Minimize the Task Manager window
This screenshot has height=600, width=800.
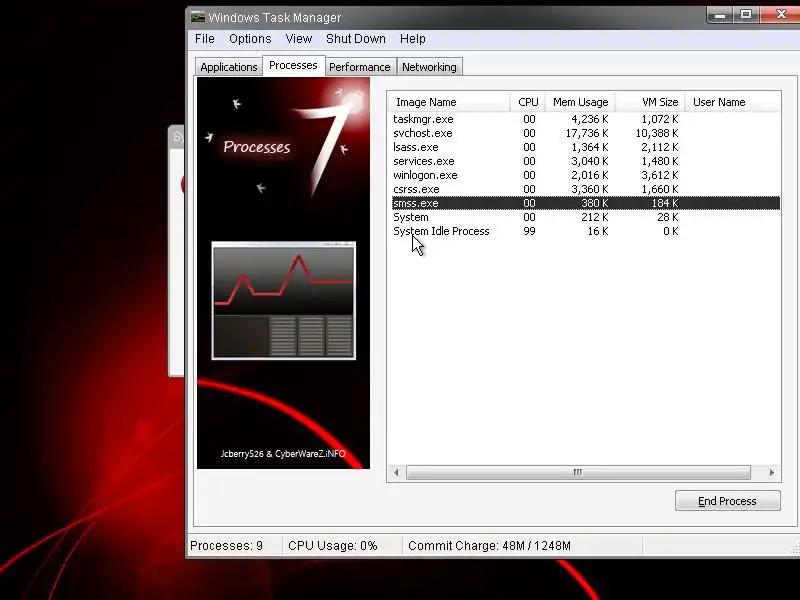pos(720,15)
